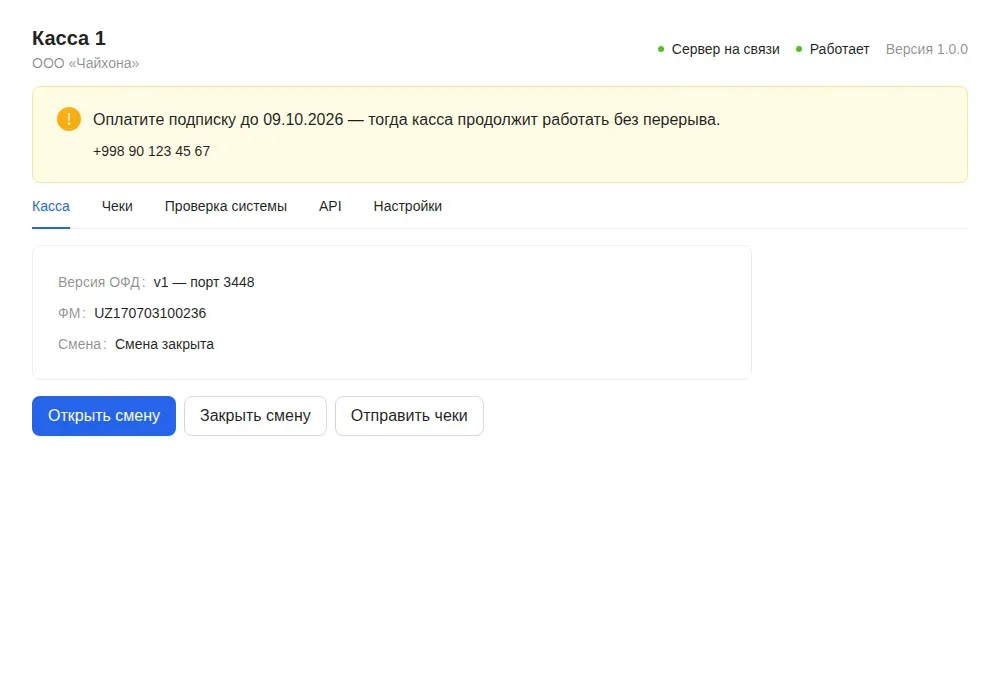Click the ООО «Чайхона» company name

click(x=85, y=63)
